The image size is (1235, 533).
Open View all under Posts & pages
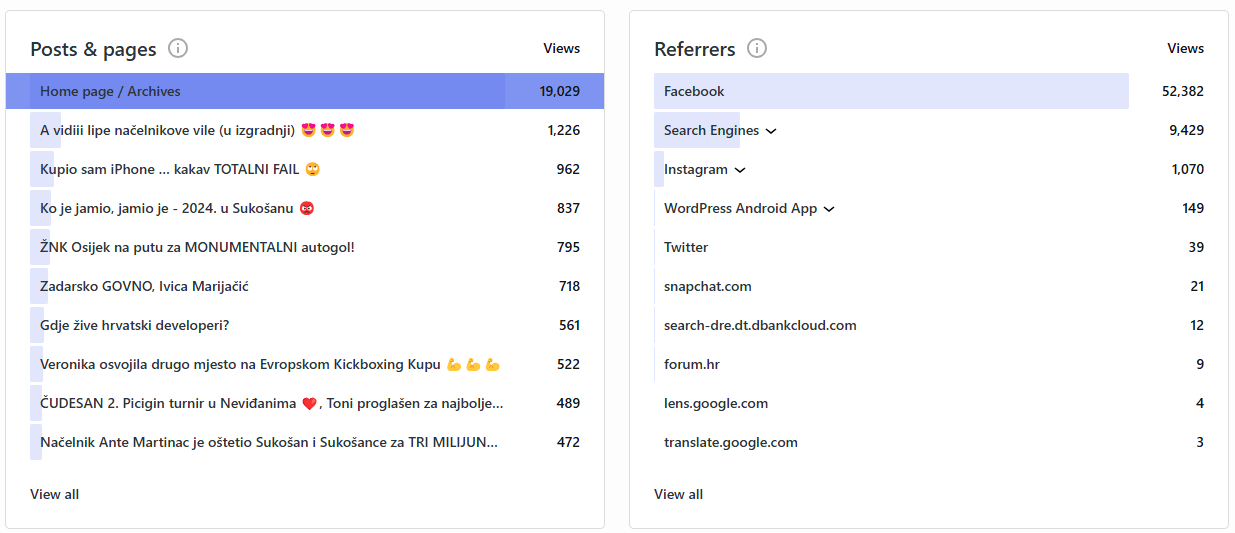point(54,494)
